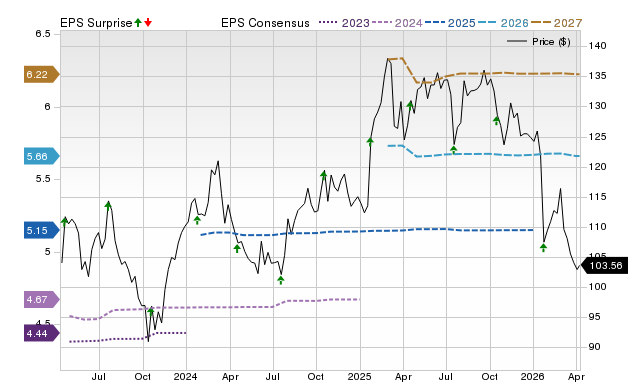Click the red down arrow in the EPS Surprise legend

coord(148,22)
